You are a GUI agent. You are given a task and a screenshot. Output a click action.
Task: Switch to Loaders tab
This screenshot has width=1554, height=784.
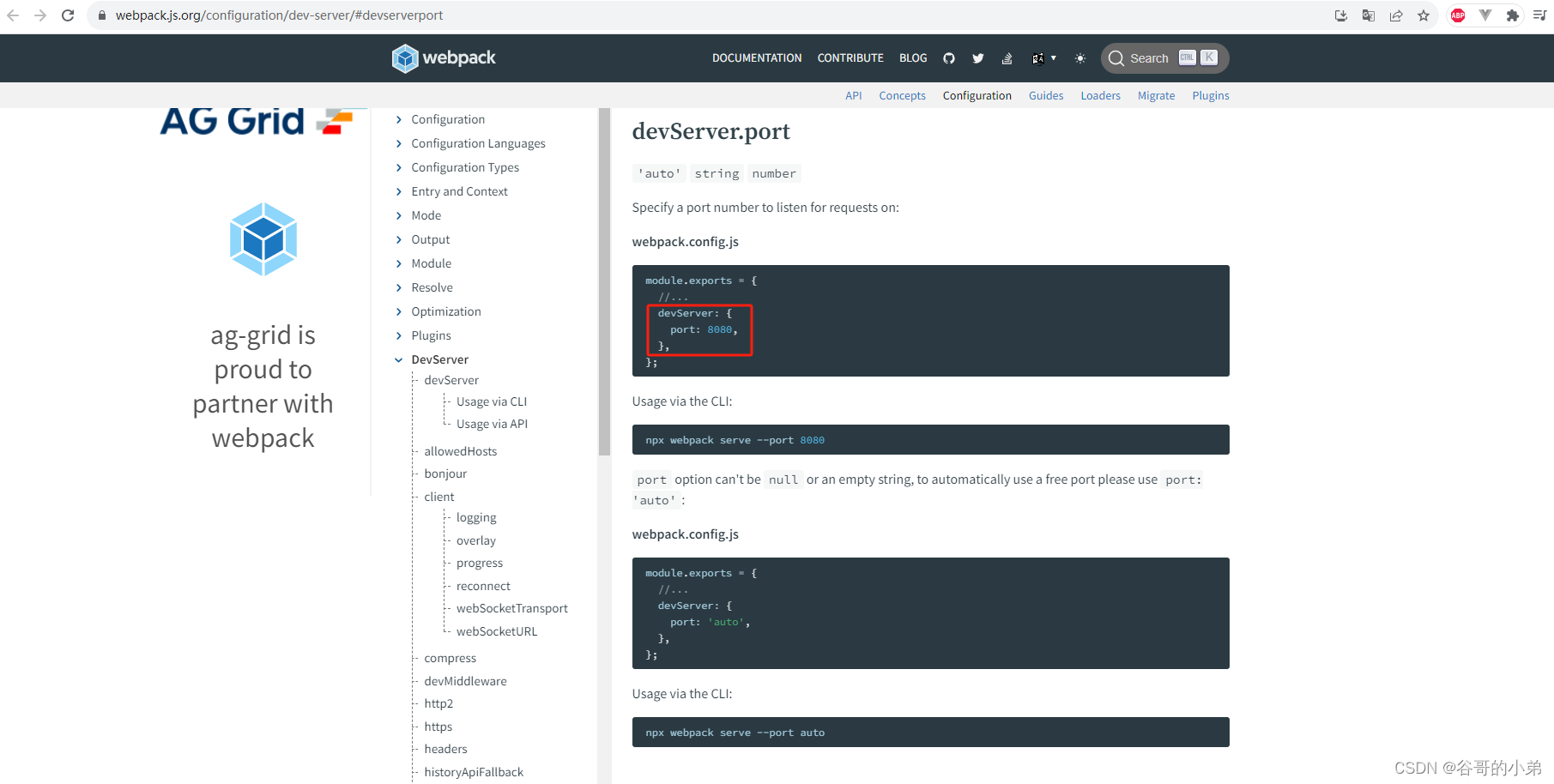[x=1100, y=95]
